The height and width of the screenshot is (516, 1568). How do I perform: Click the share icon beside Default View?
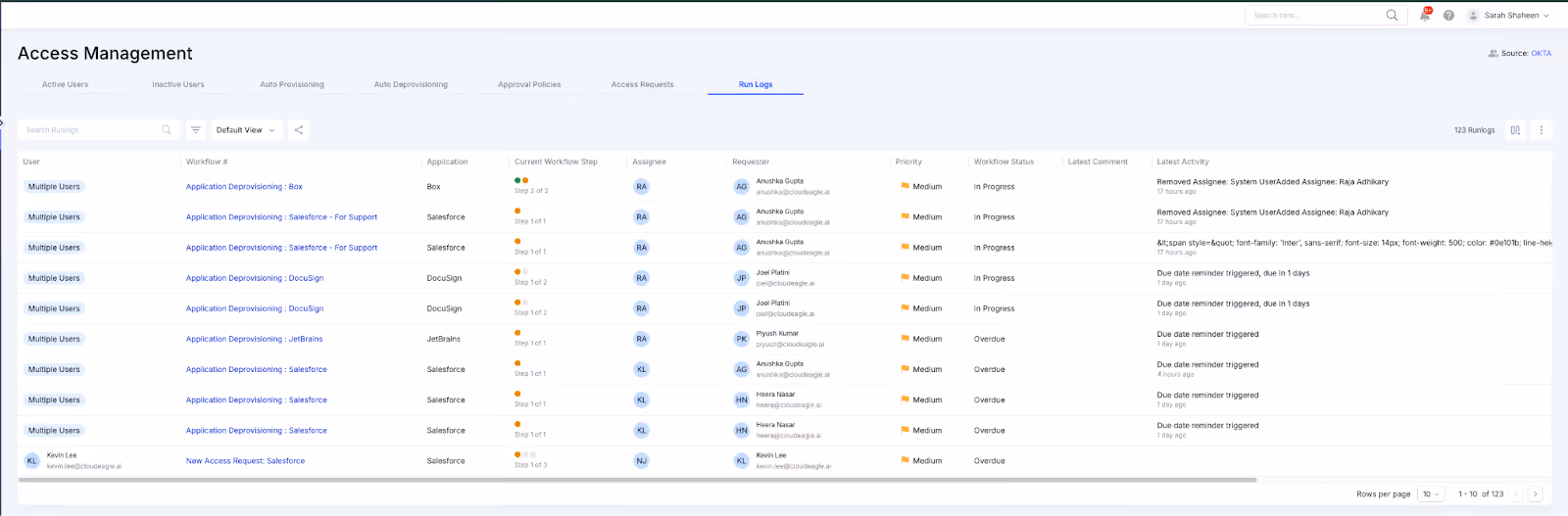point(299,130)
